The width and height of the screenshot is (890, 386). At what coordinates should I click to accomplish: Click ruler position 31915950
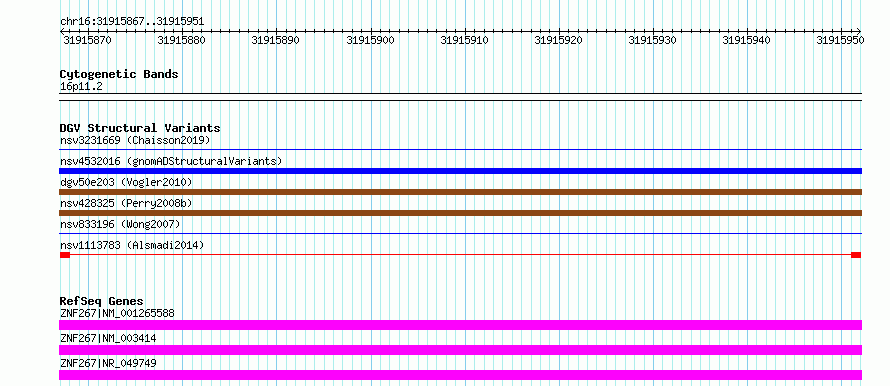841,40
